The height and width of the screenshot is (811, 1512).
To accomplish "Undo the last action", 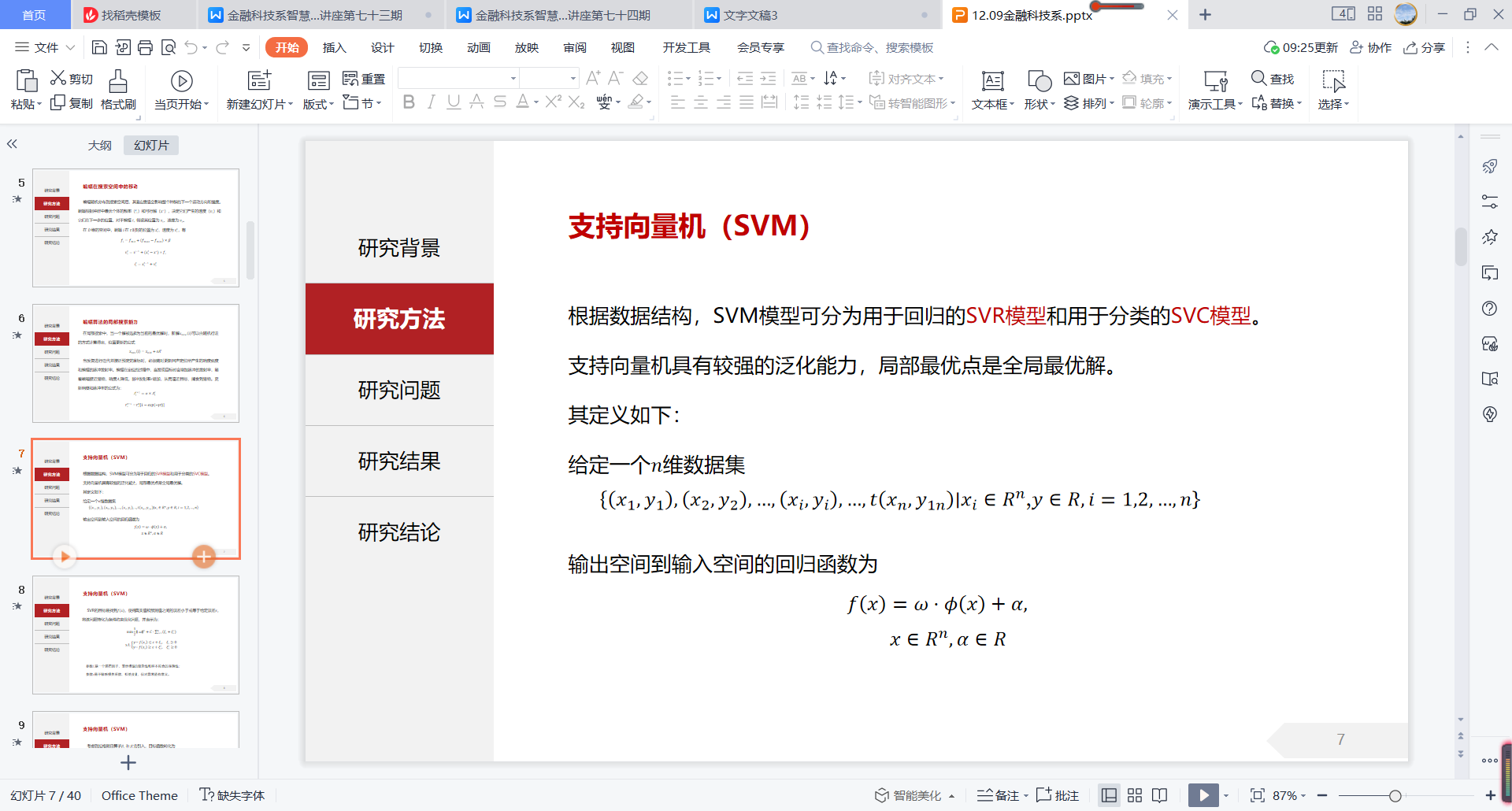I will click(x=191, y=47).
